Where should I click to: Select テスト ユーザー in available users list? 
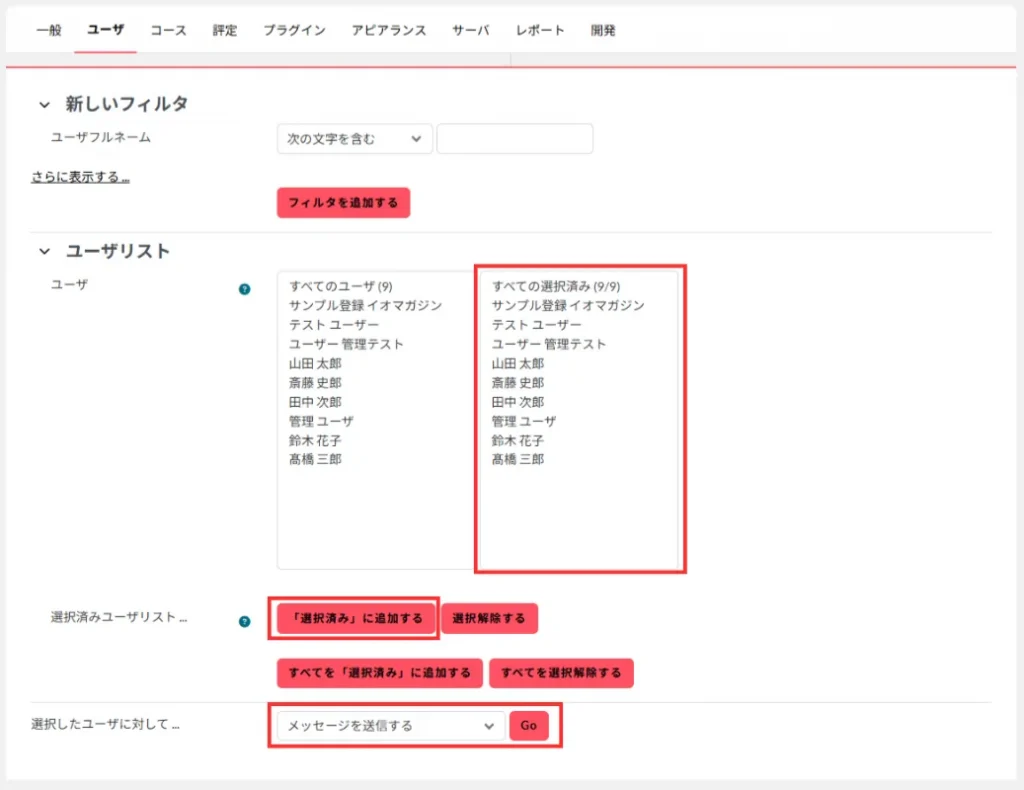click(x=334, y=324)
